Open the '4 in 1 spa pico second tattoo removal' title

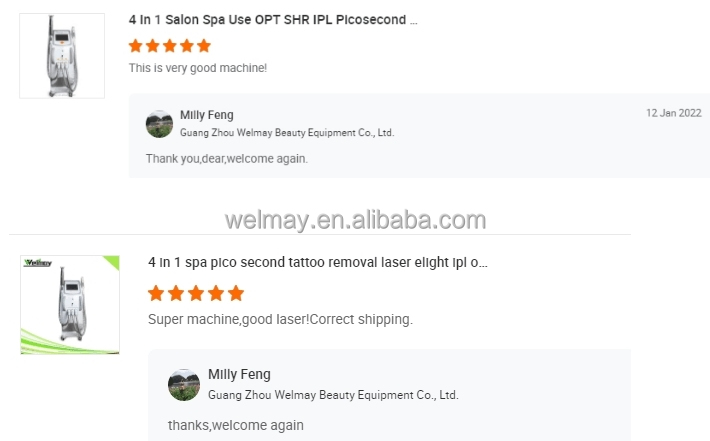318,263
